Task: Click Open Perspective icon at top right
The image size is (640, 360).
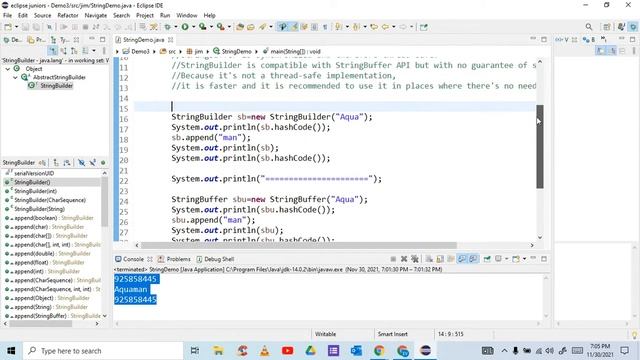Action: tap(607, 27)
